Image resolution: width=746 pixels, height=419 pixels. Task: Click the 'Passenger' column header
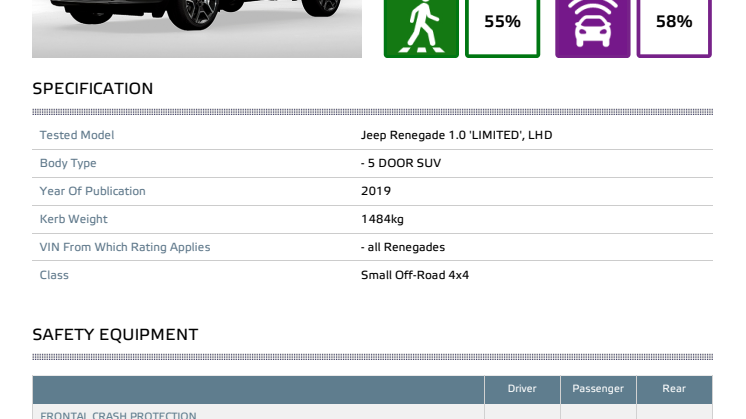(x=598, y=389)
